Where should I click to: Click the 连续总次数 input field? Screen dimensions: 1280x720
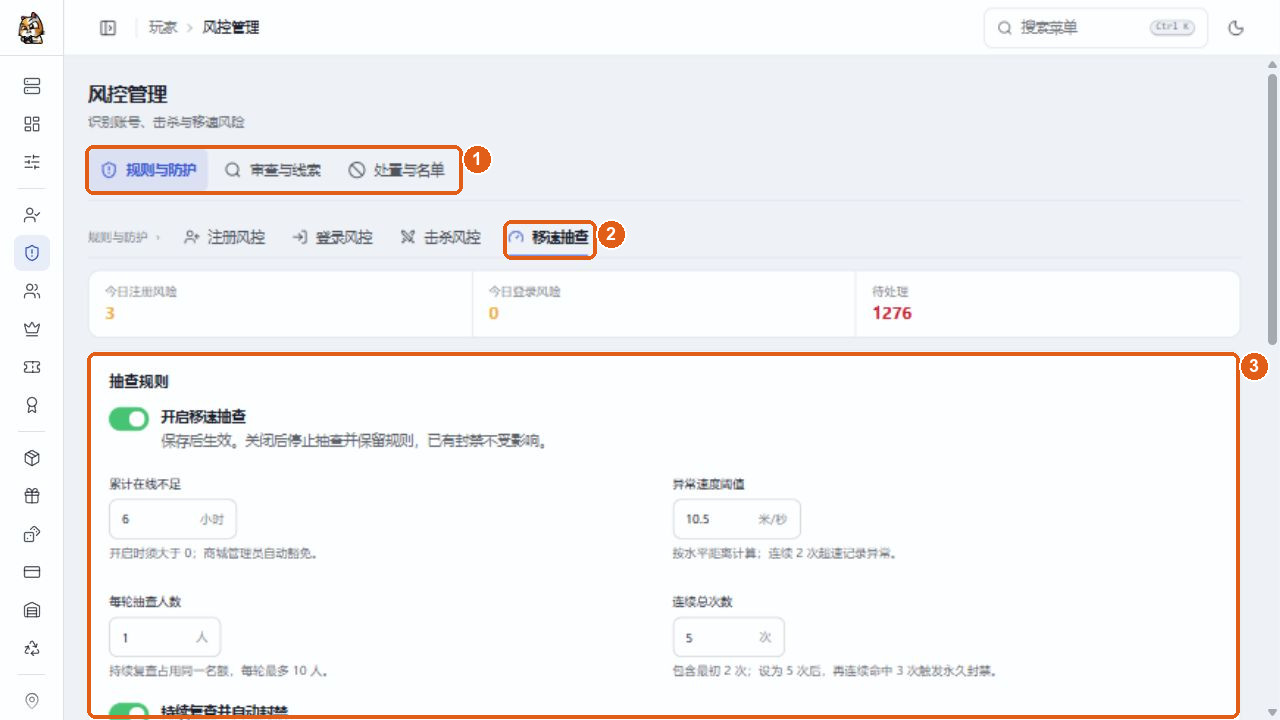click(x=729, y=637)
